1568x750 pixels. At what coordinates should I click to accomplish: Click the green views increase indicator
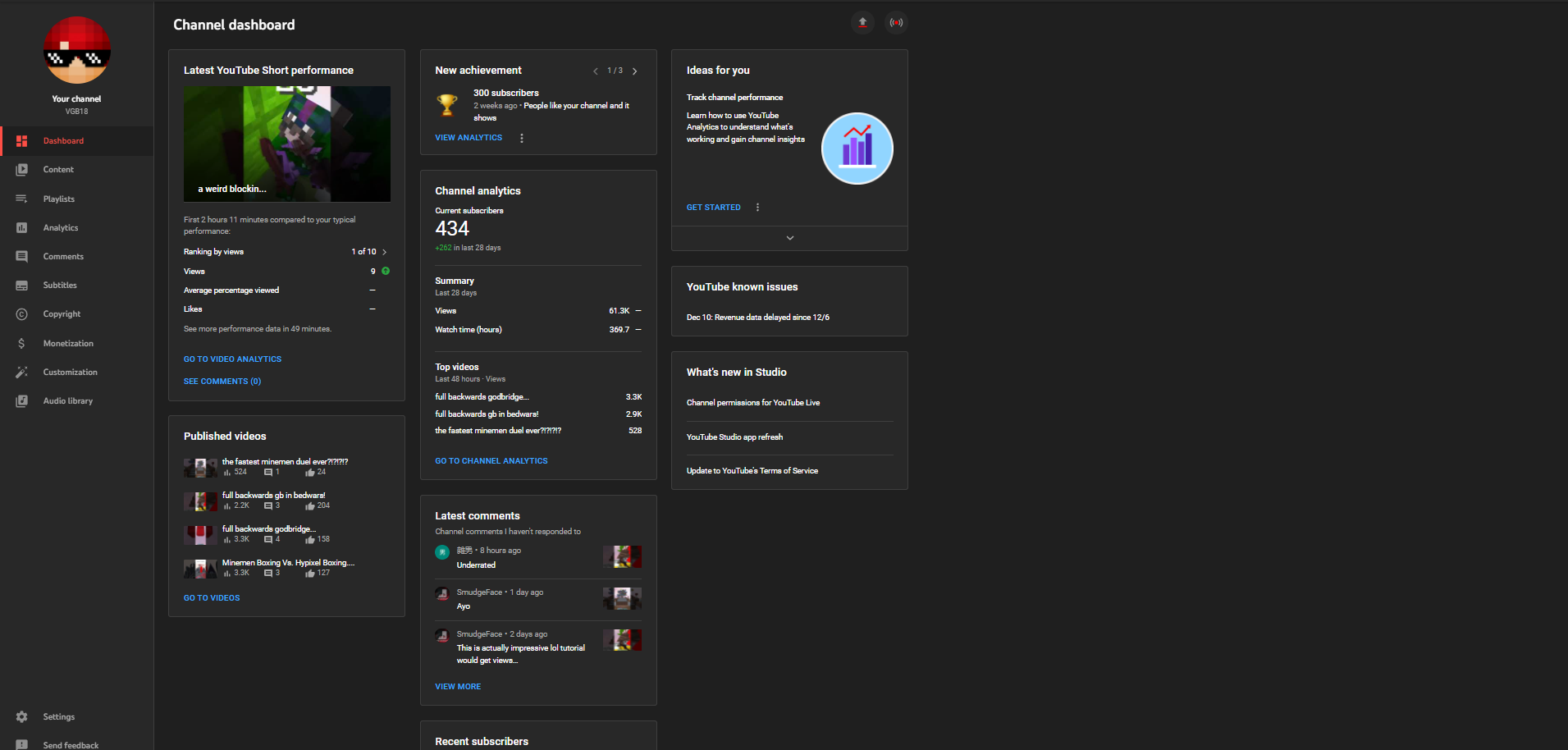[x=386, y=271]
